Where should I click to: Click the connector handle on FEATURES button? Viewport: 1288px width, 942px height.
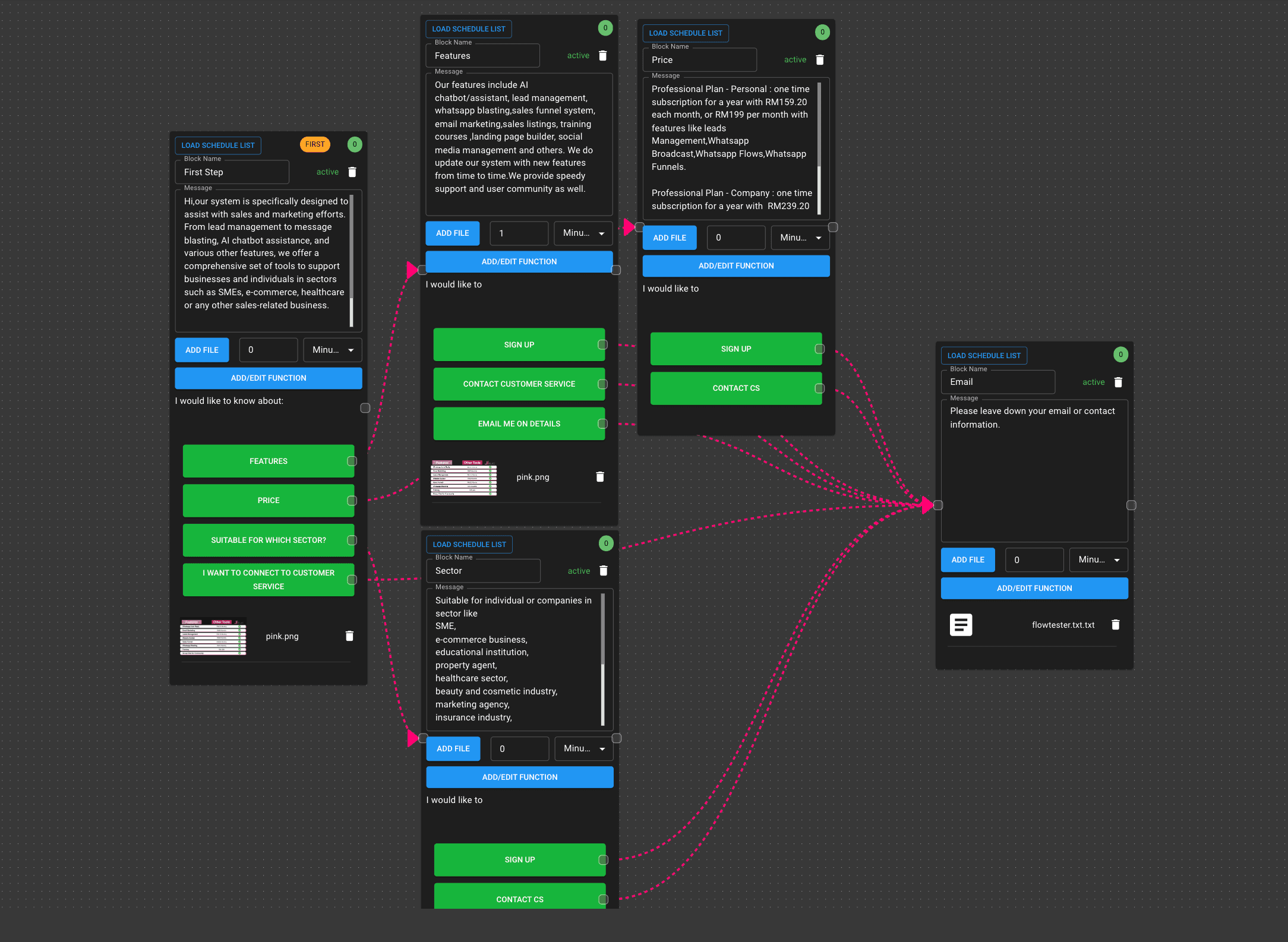(352, 461)
